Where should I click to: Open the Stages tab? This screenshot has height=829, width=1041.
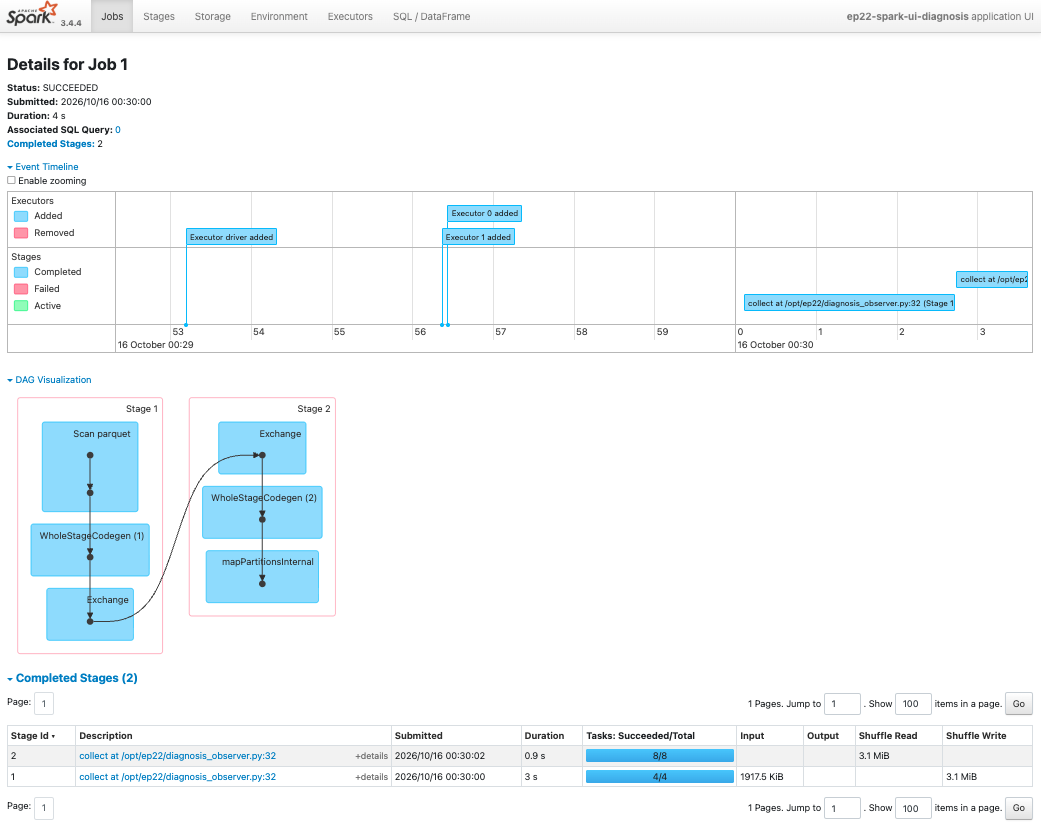(159, 16)
